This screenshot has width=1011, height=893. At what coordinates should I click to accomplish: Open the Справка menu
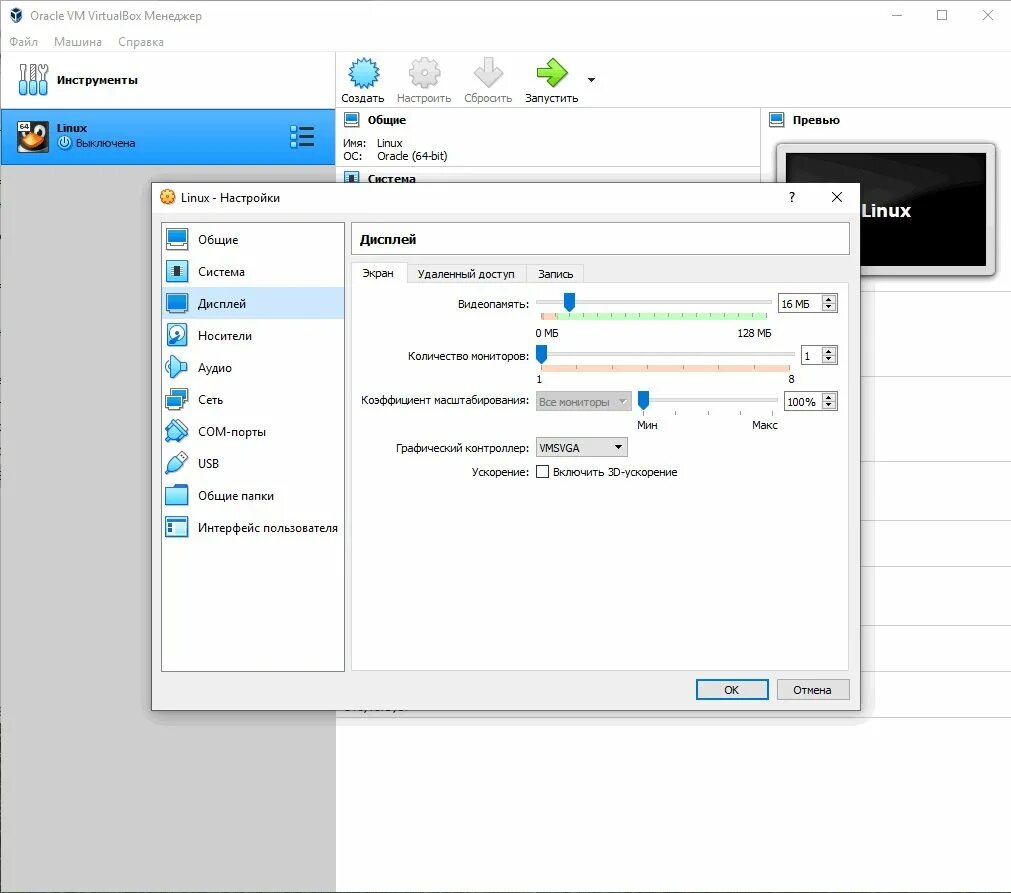tap(141, 42)
